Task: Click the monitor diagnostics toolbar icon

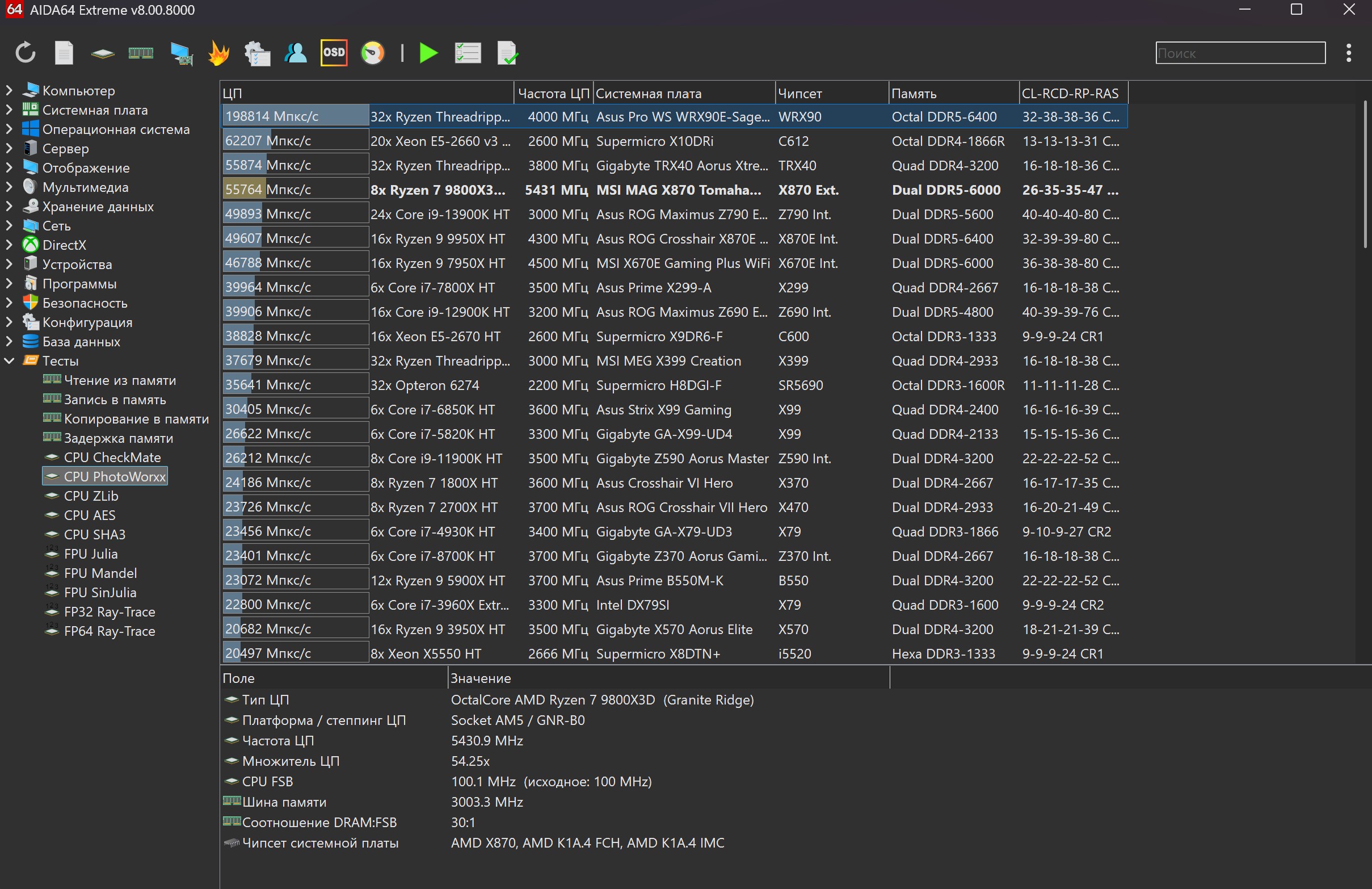Action: 181,54
